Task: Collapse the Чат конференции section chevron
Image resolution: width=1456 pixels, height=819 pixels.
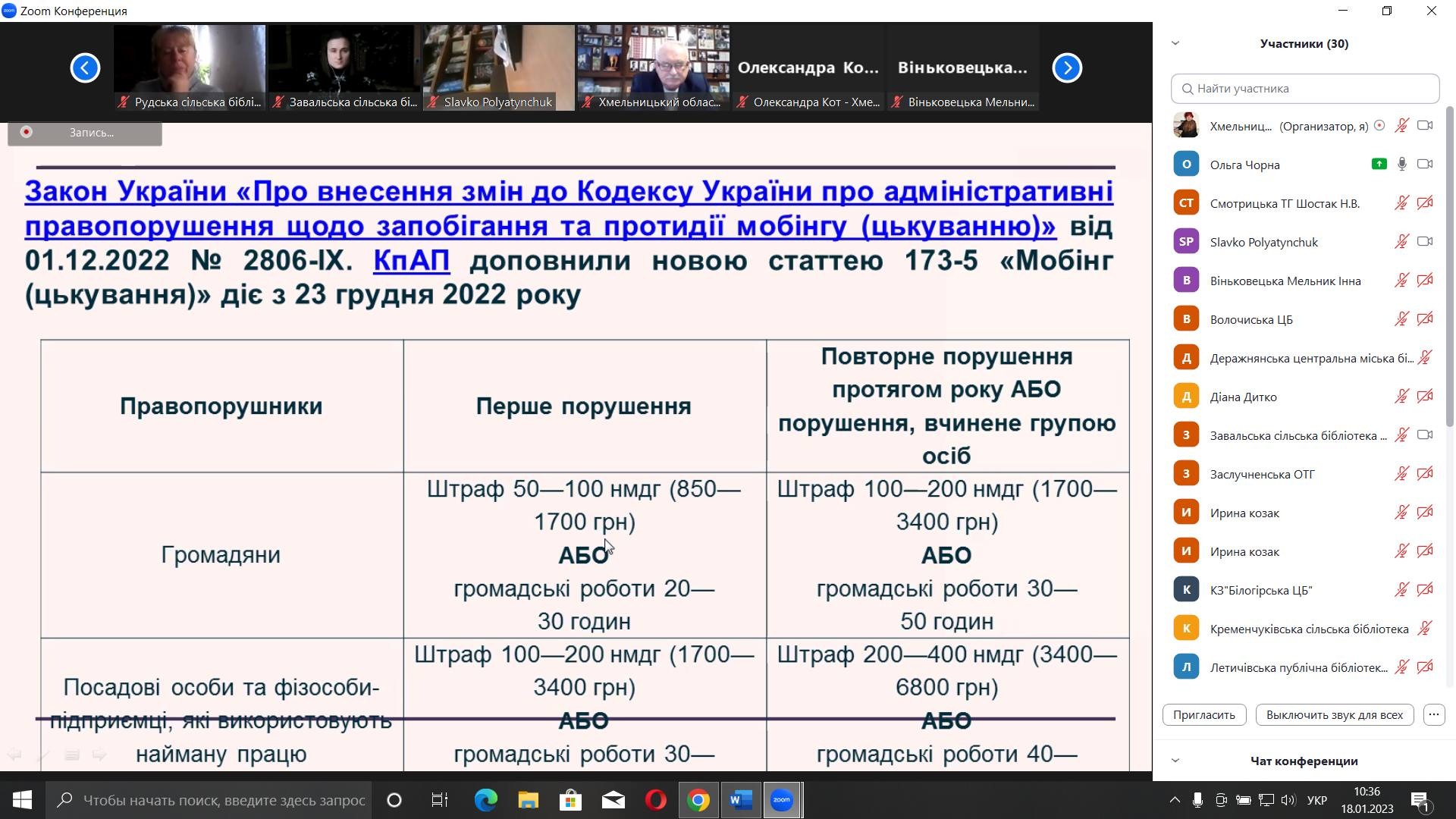Action: coord(1175,761)
